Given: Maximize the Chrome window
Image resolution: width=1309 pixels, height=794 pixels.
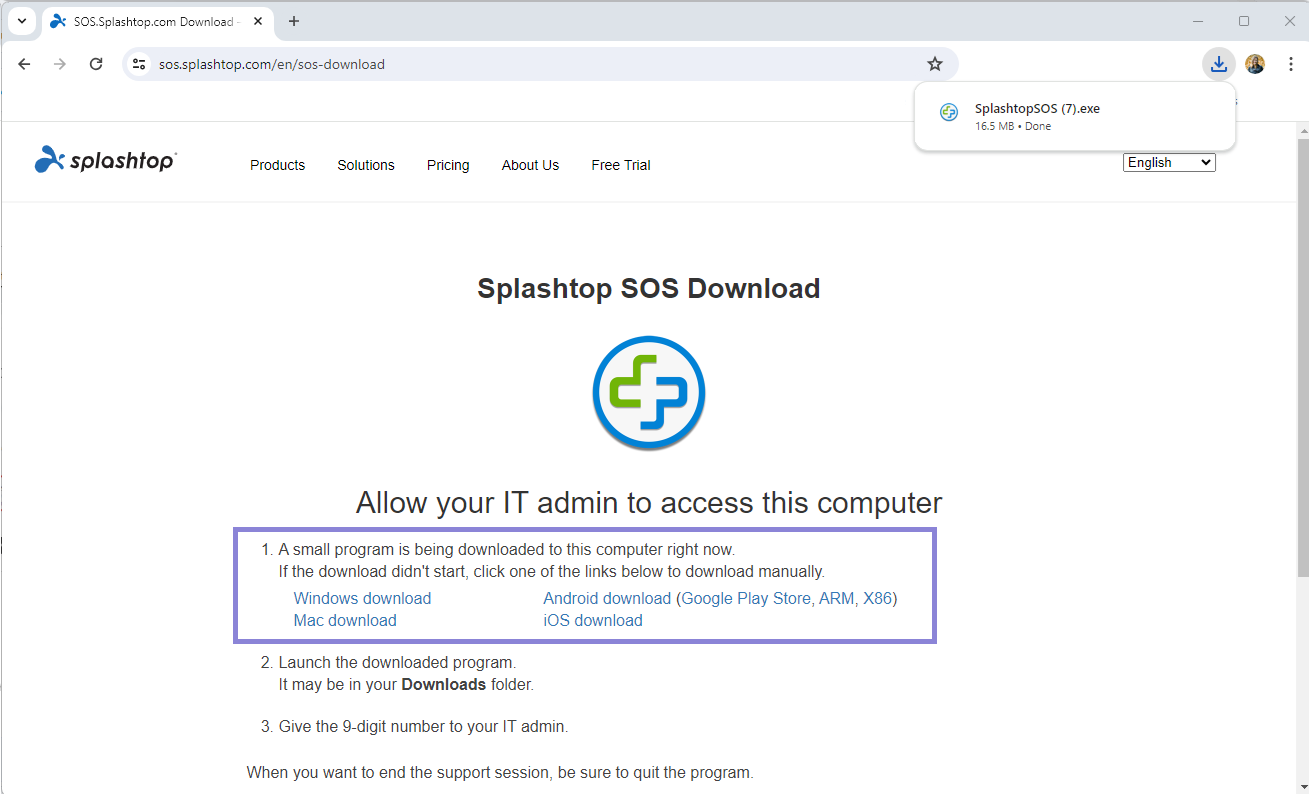Looking at the screenshot, I should click(1244, 21).
